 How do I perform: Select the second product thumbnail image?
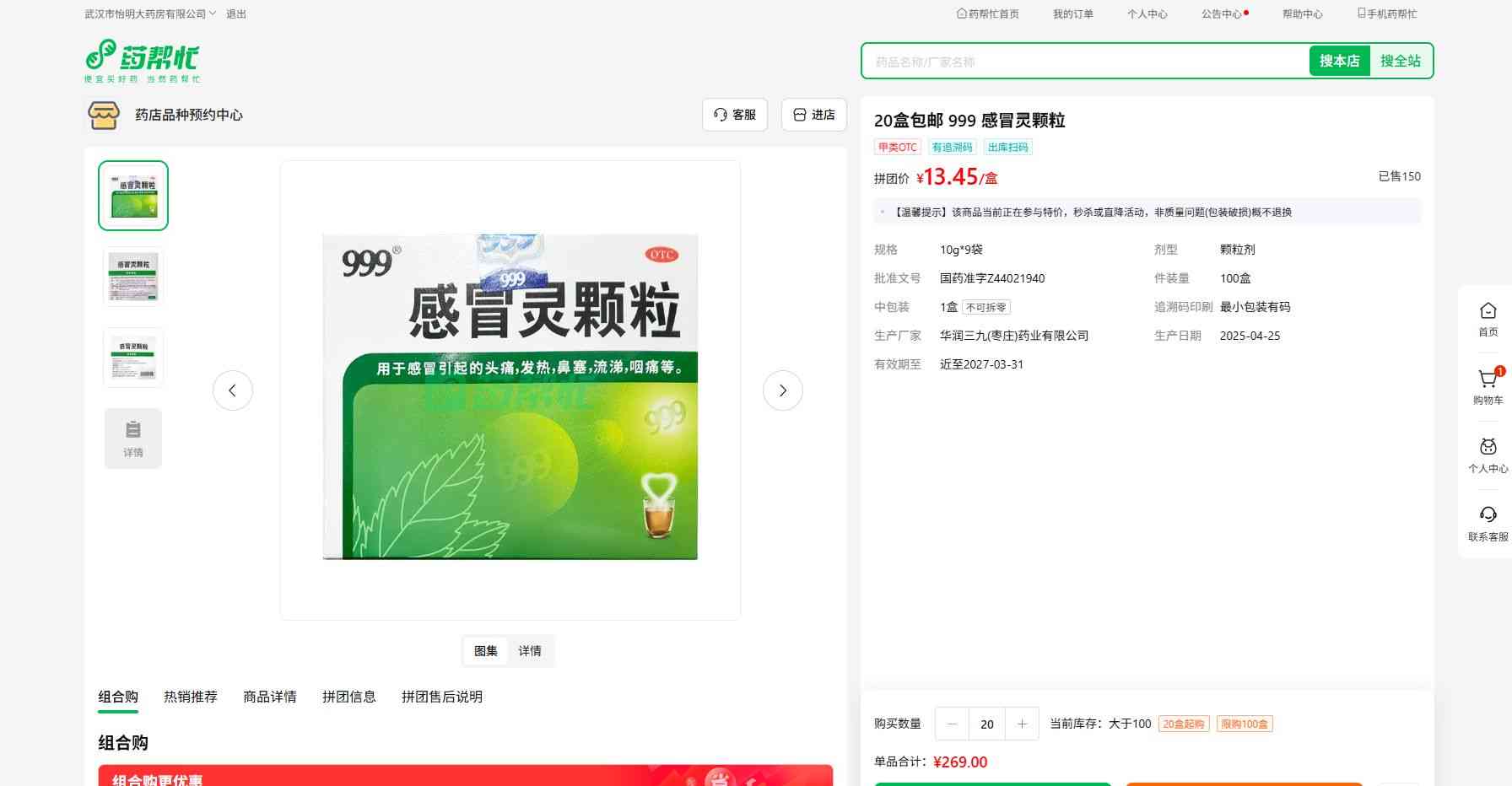[x=133, y=277]
